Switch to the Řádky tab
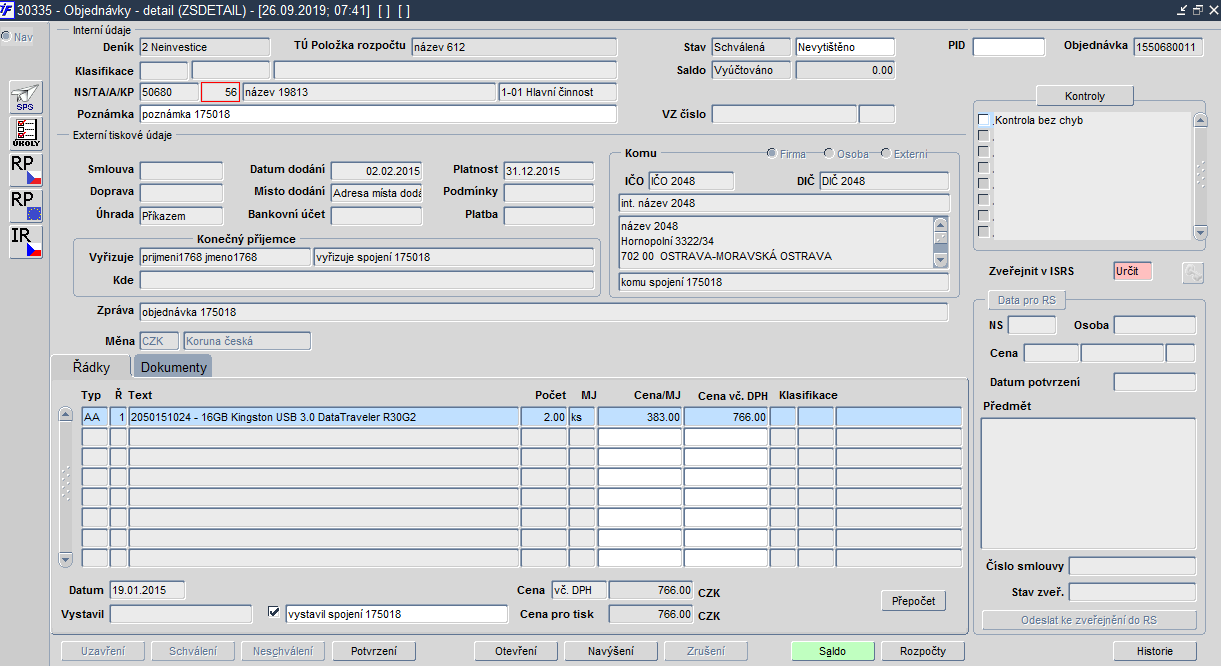1221x666 pixels. 90,367
